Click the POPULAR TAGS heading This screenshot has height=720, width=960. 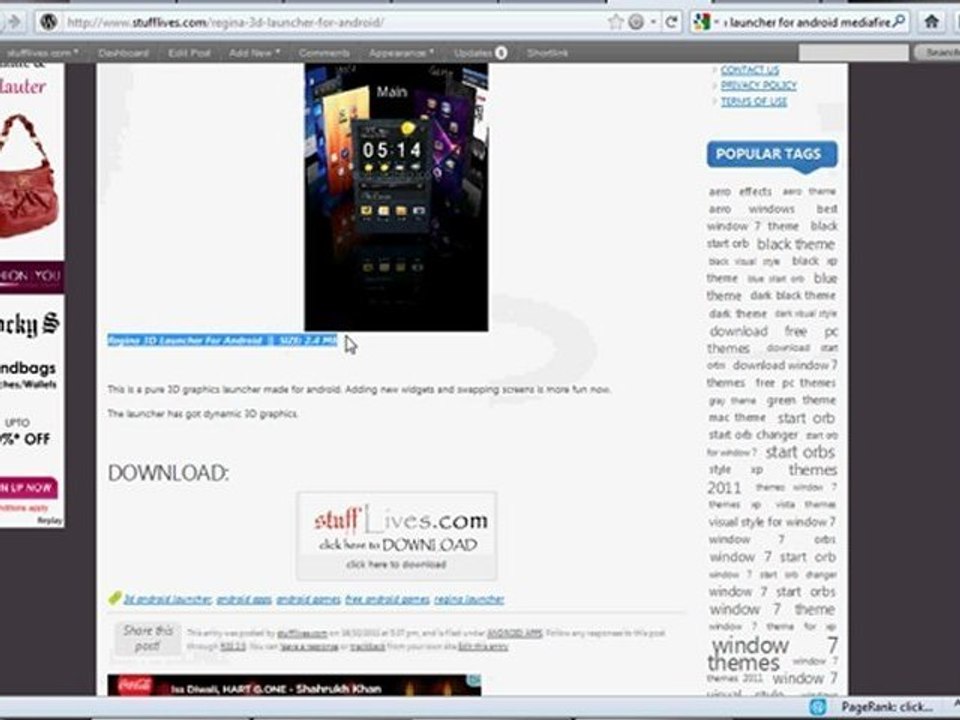(x=771, y=154)
